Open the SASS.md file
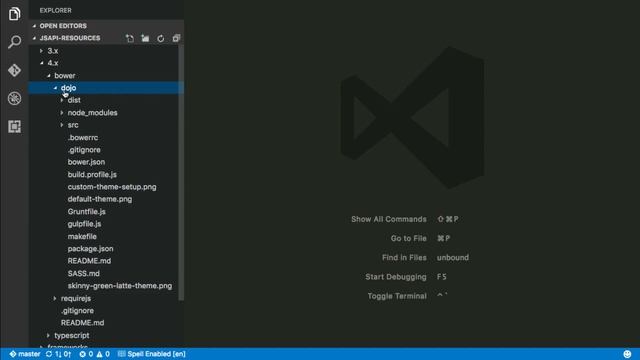 coord(84,273)
